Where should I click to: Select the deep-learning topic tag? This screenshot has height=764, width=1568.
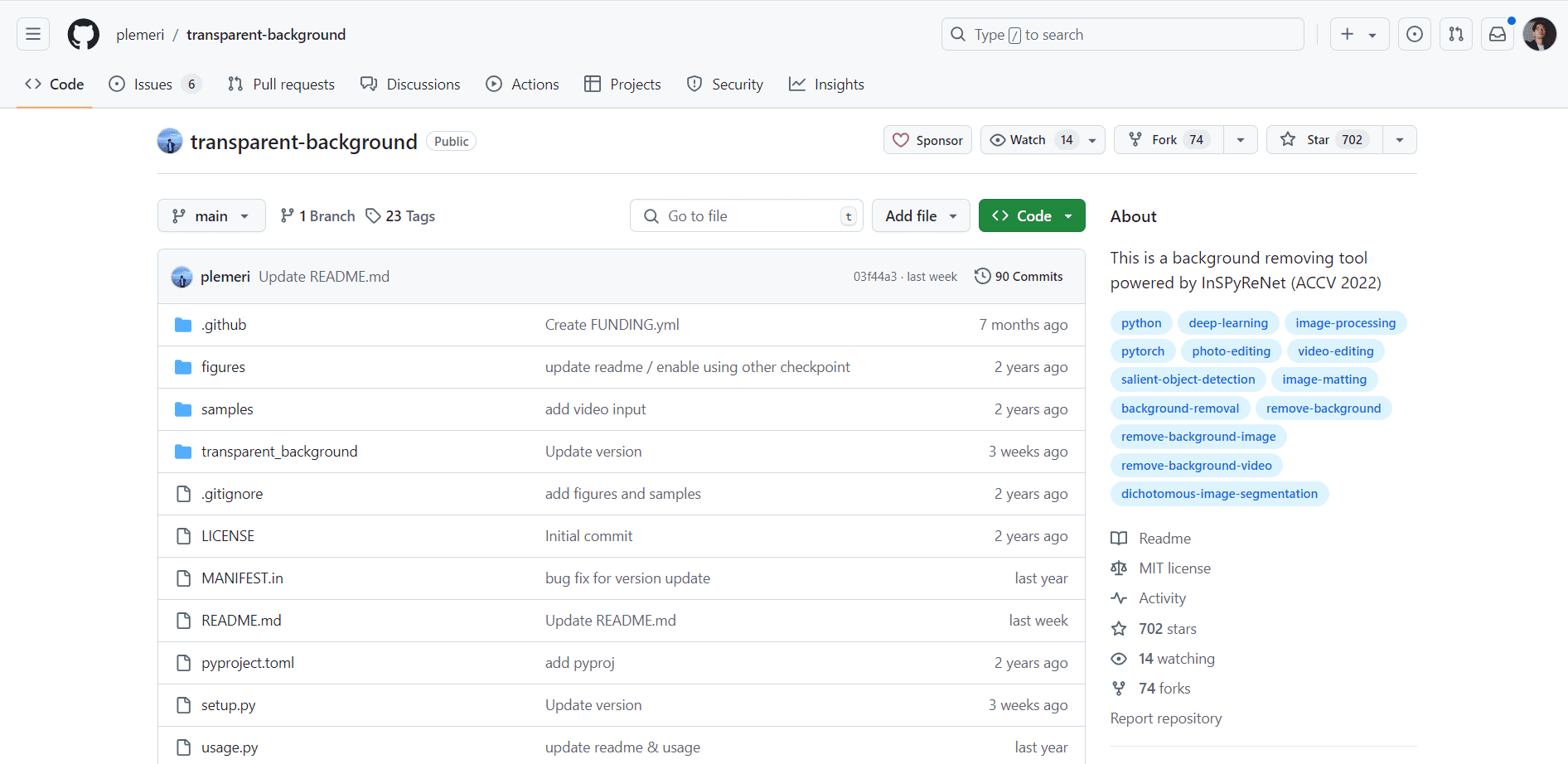point(1227,322)
